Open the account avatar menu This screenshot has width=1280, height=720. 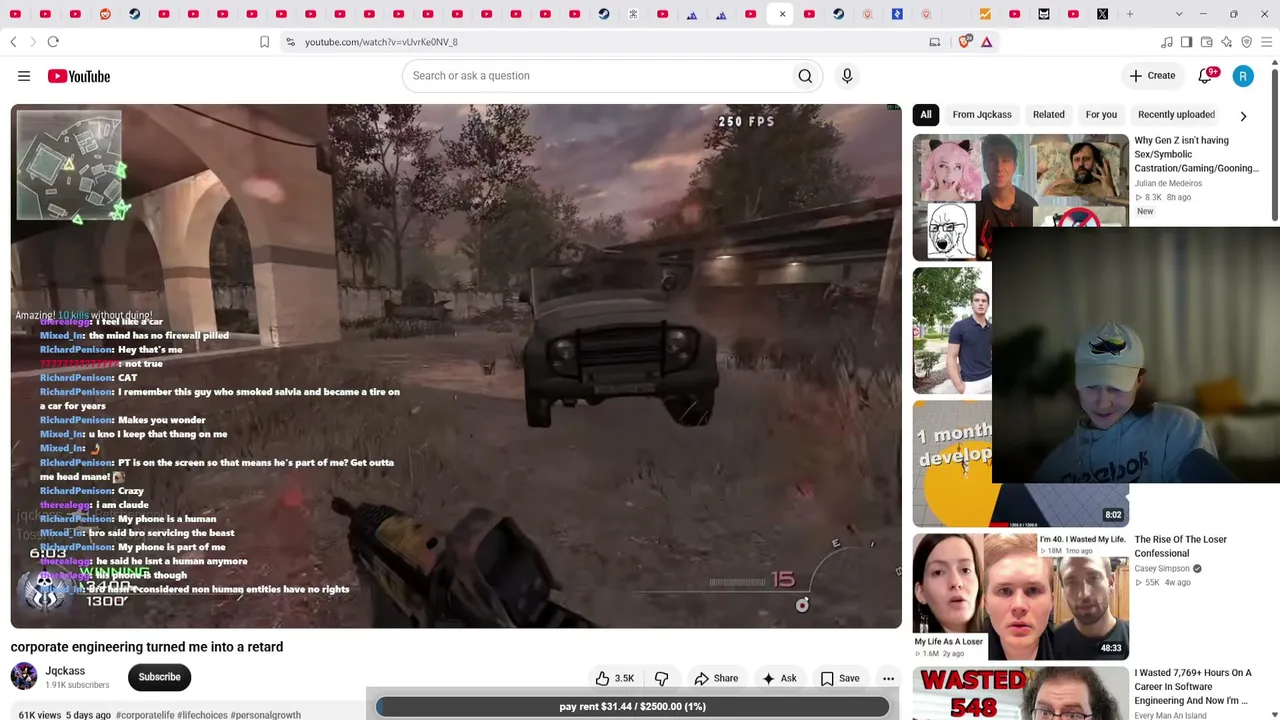pyautogui.click(x=1243, y=76)
